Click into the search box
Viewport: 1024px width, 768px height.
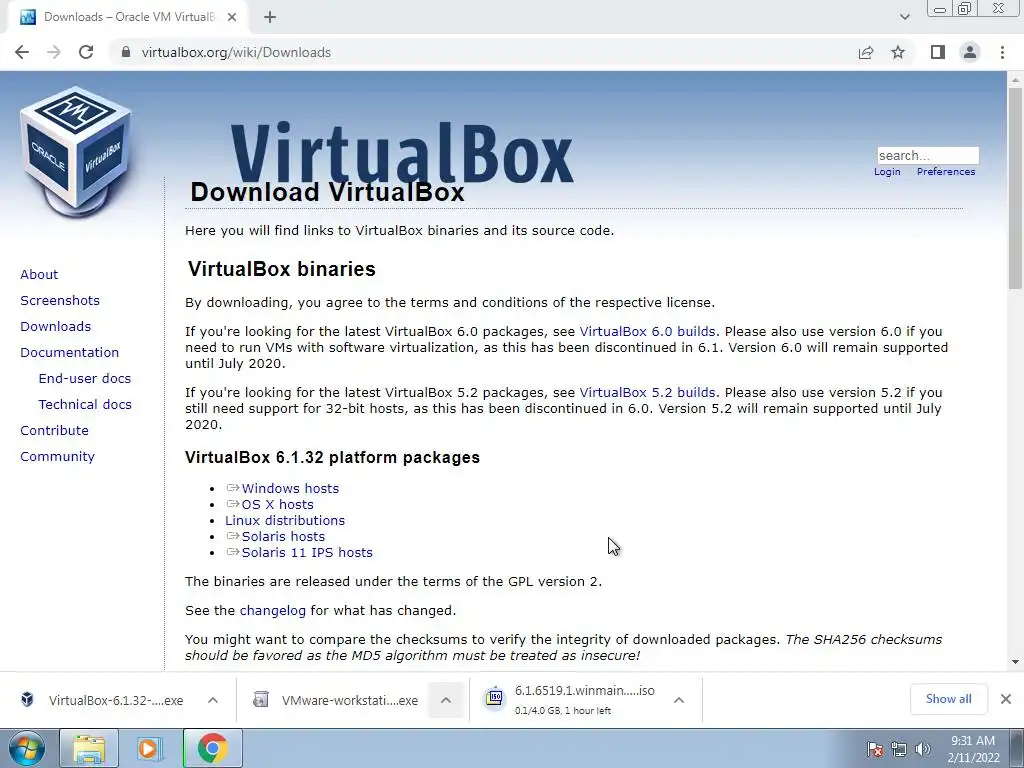[x=927, y=155]
